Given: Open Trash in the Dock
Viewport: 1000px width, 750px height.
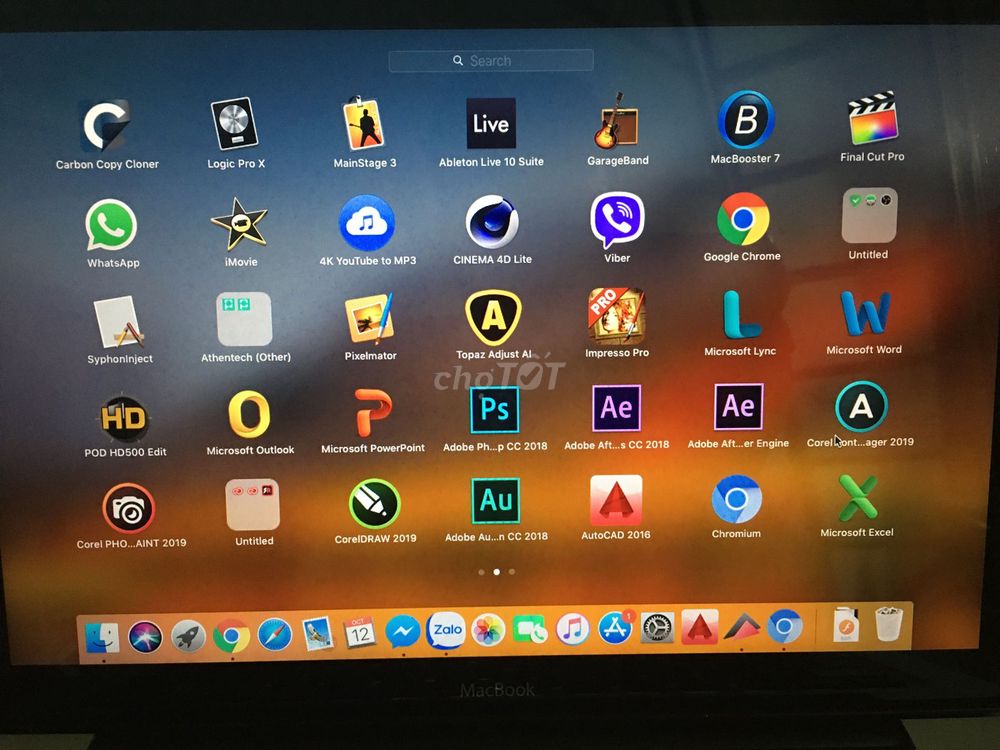Looking at the screenshot, I should [888, 624].
